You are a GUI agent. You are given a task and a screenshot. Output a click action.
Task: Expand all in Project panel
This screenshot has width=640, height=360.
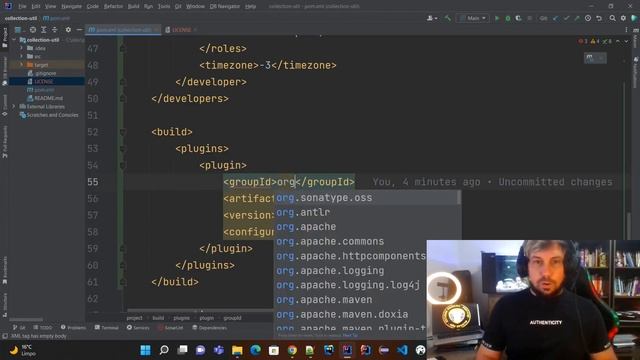[x=43, y=30]
